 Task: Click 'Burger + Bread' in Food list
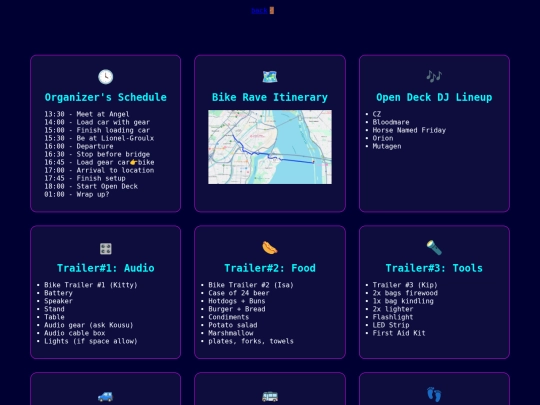coord(237,309)
